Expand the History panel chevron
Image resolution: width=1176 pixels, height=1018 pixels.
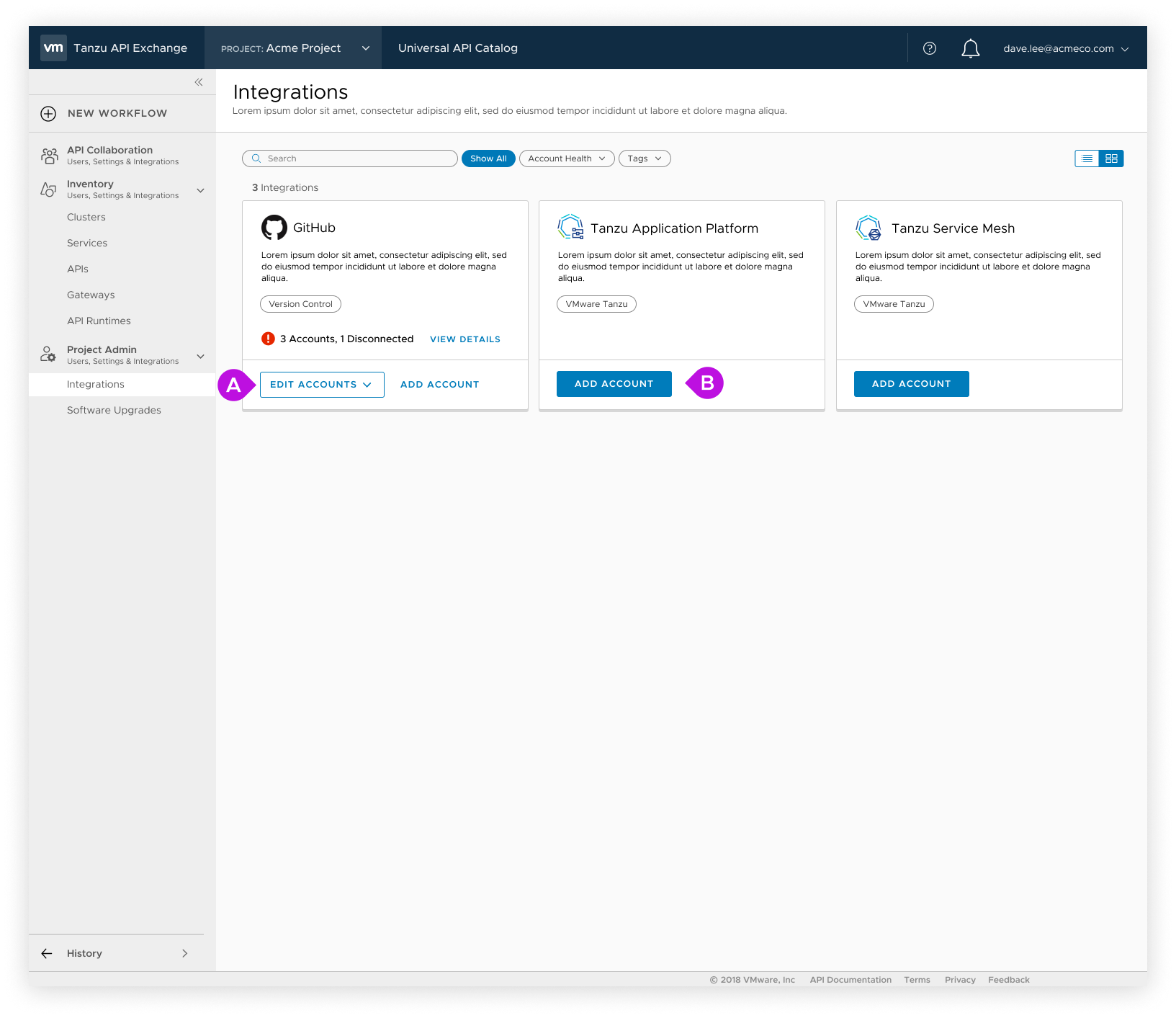click(x=185, y=953)
